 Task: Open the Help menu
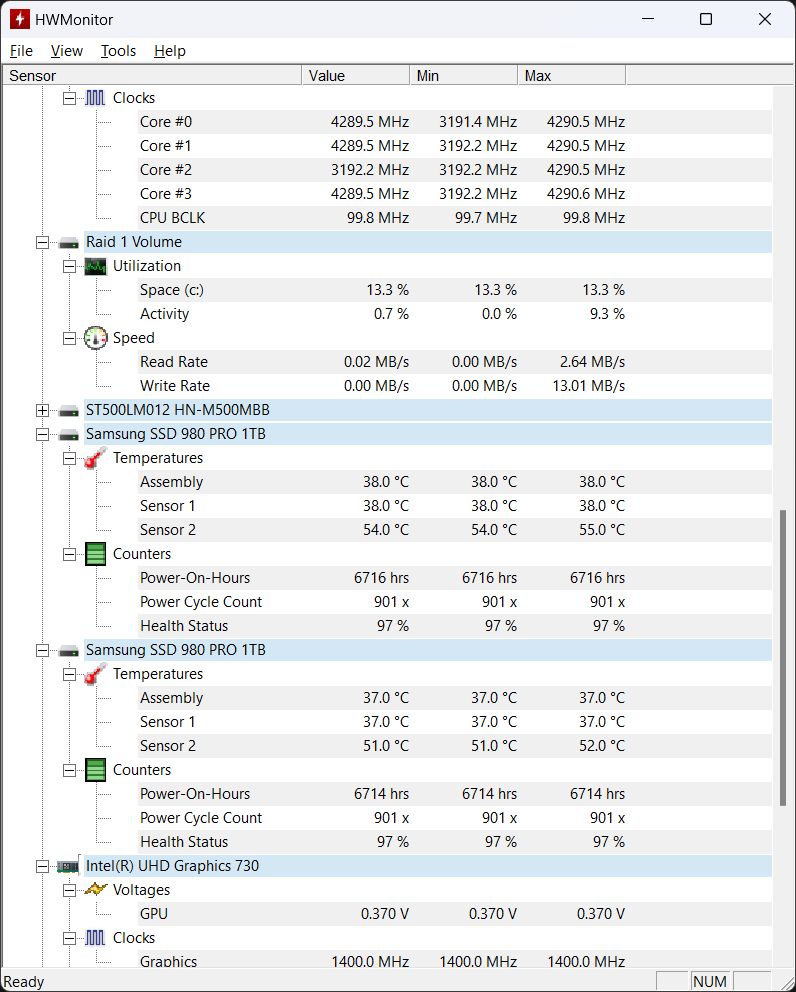click(x=170, y=51)
